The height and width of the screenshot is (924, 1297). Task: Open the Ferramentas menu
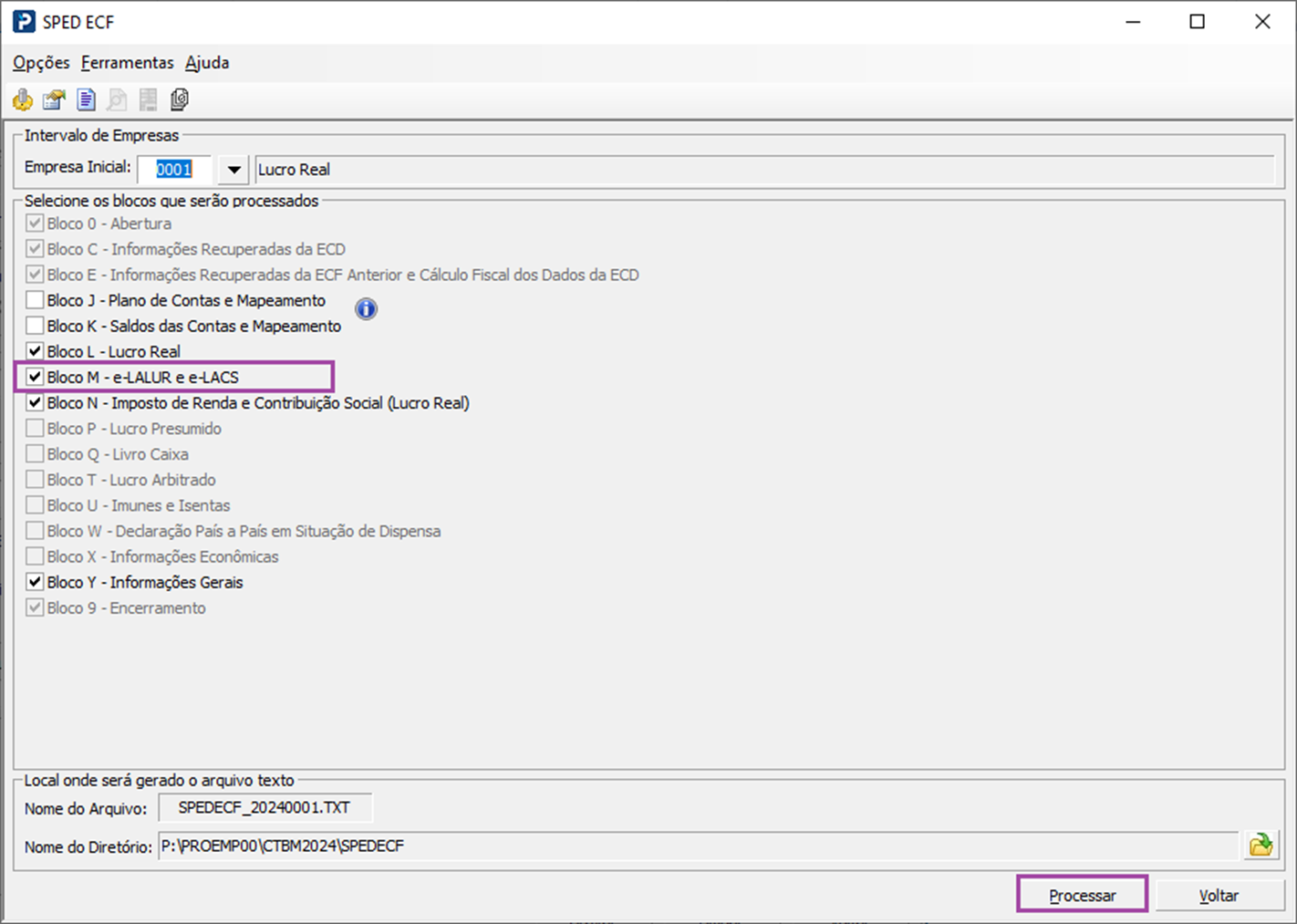(127, 63)
